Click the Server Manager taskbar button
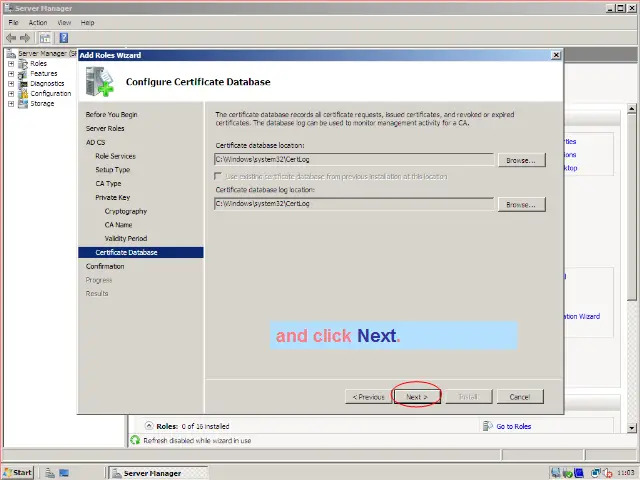Viewport: 640px width, 480px height. point(158,473)
